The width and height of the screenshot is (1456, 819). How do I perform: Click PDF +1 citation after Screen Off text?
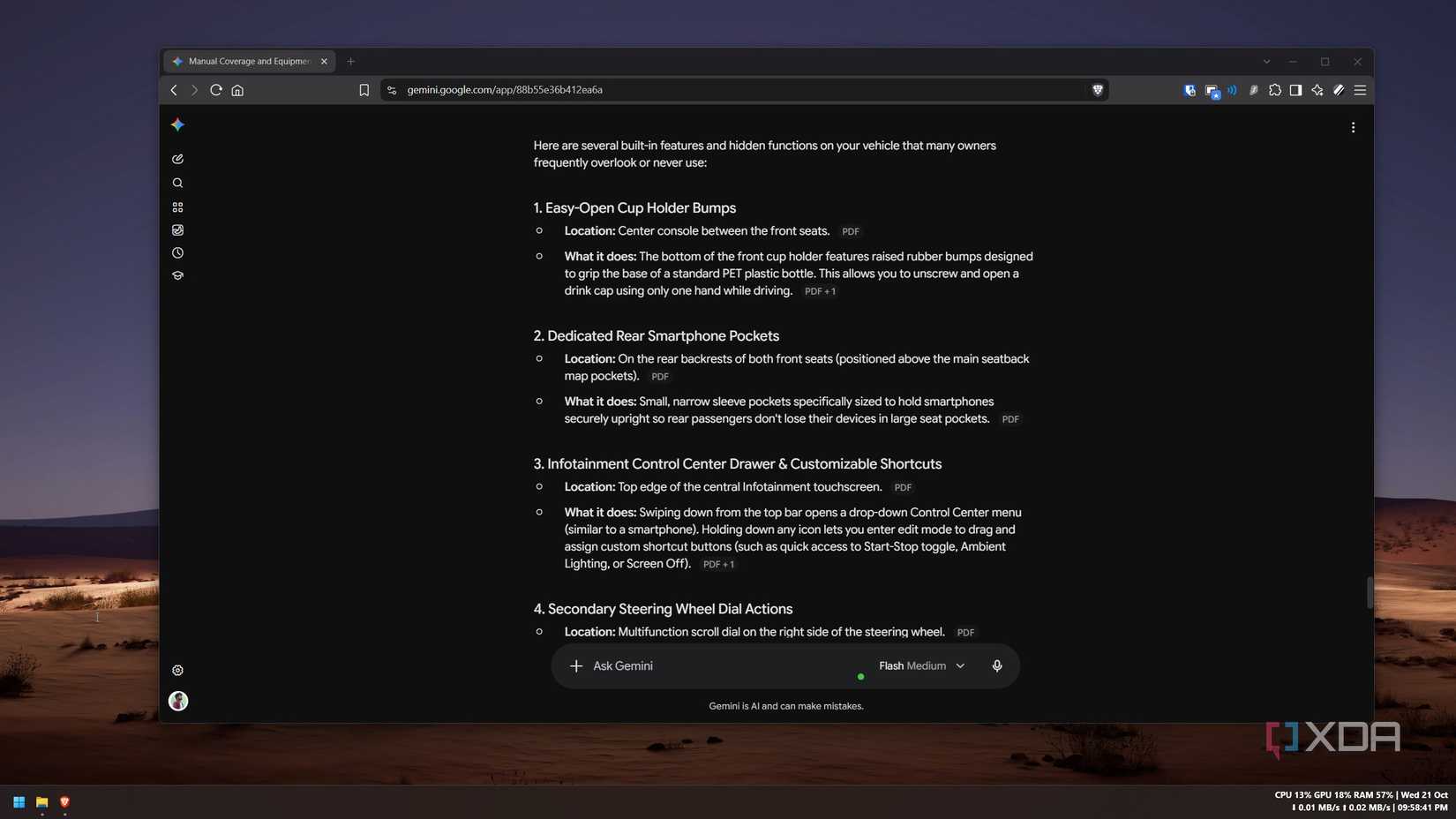(x=718, y=565)
